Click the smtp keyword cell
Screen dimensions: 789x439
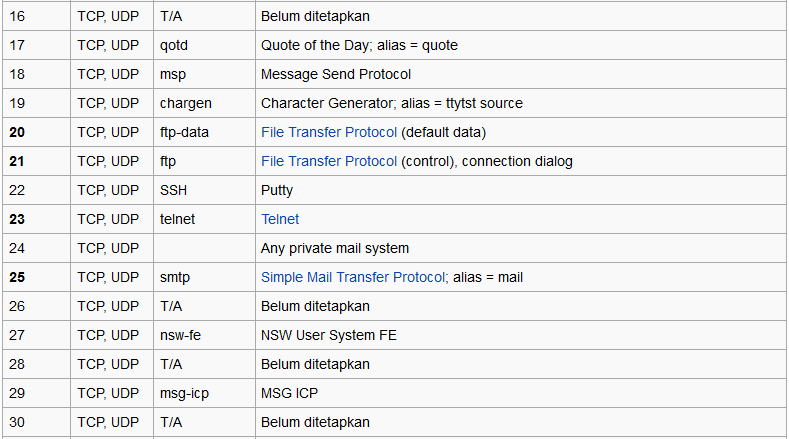tap(175, 277)
